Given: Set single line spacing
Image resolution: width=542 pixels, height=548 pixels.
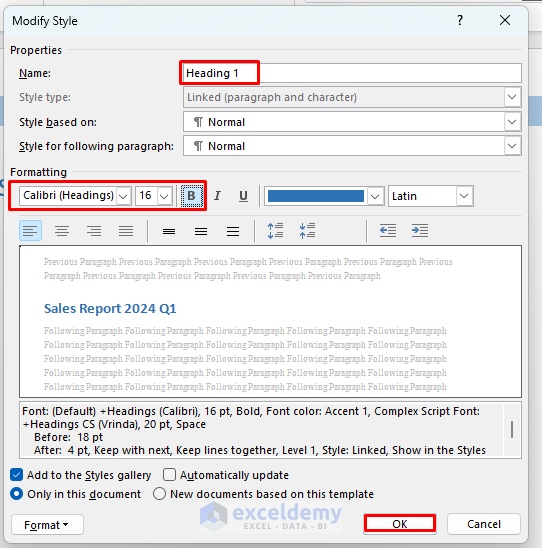Looking at the screenshot, I should click(x=169, y=231).
